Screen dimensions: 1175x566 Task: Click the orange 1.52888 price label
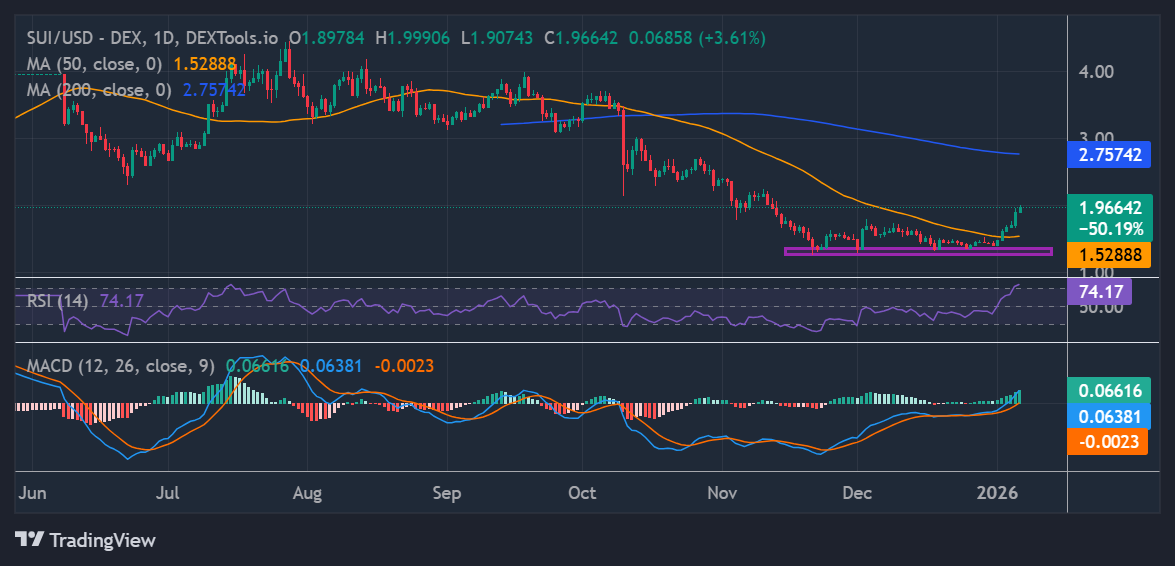pos(1109,255)
